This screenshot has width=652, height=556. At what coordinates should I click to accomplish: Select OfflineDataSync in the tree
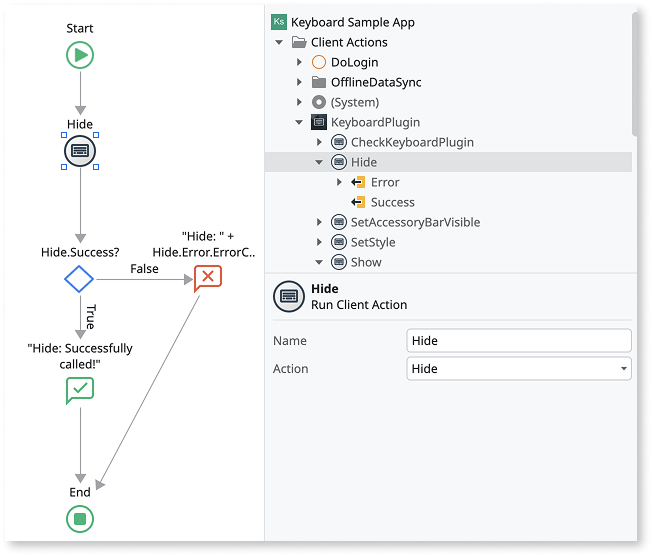coord(376,82)
